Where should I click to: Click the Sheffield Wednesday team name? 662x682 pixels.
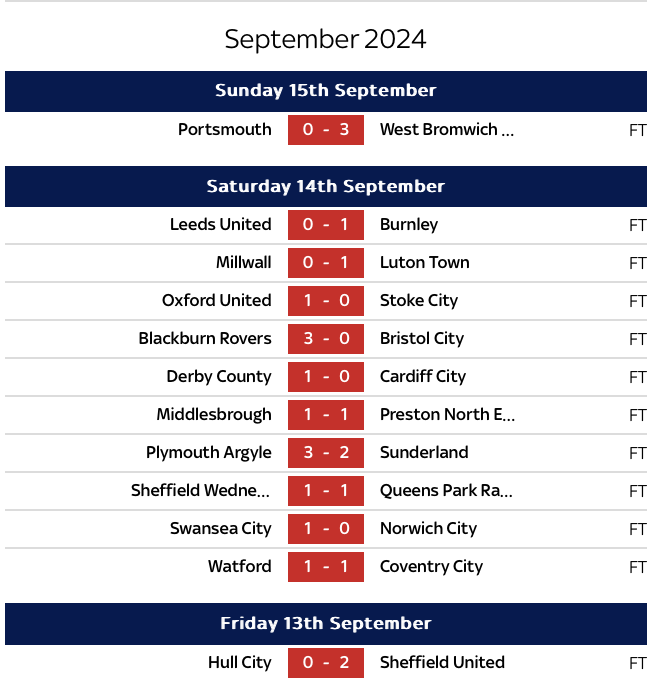[x=201, y=491]
